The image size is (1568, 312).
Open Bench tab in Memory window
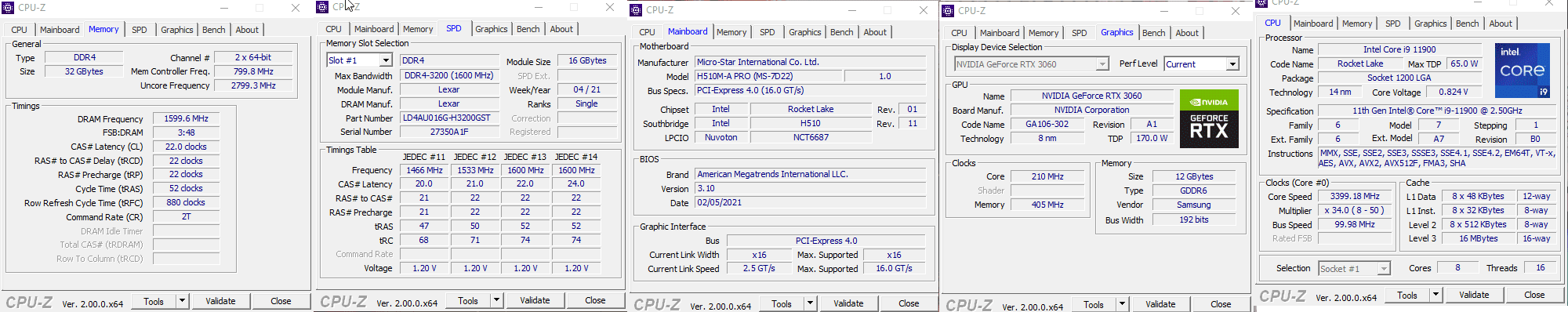(x=214, y=30)
